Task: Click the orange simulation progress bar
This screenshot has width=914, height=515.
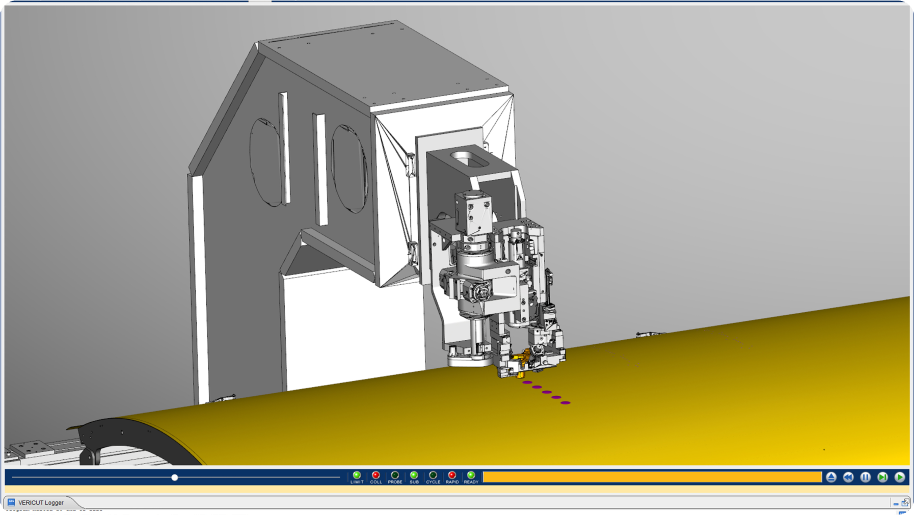Action: 652,478
